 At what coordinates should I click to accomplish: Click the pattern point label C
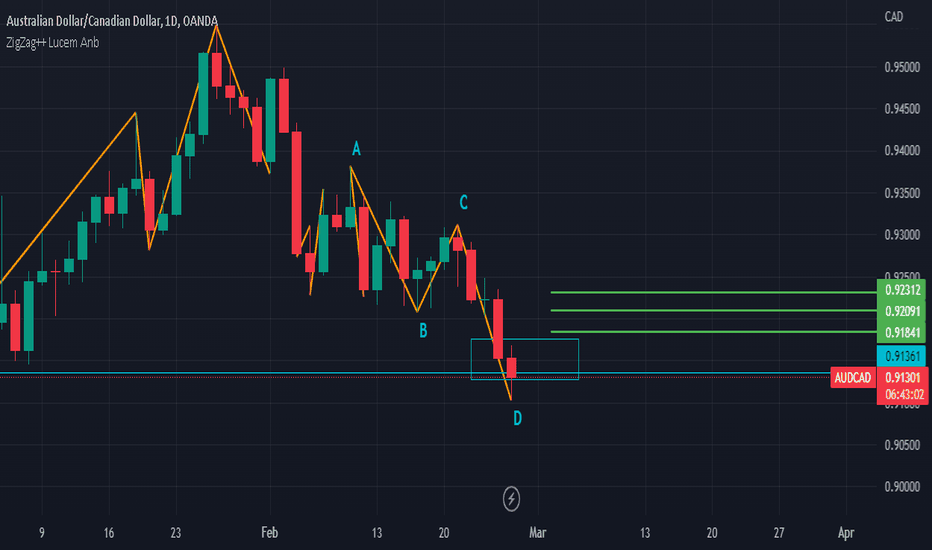coord(464,203)
